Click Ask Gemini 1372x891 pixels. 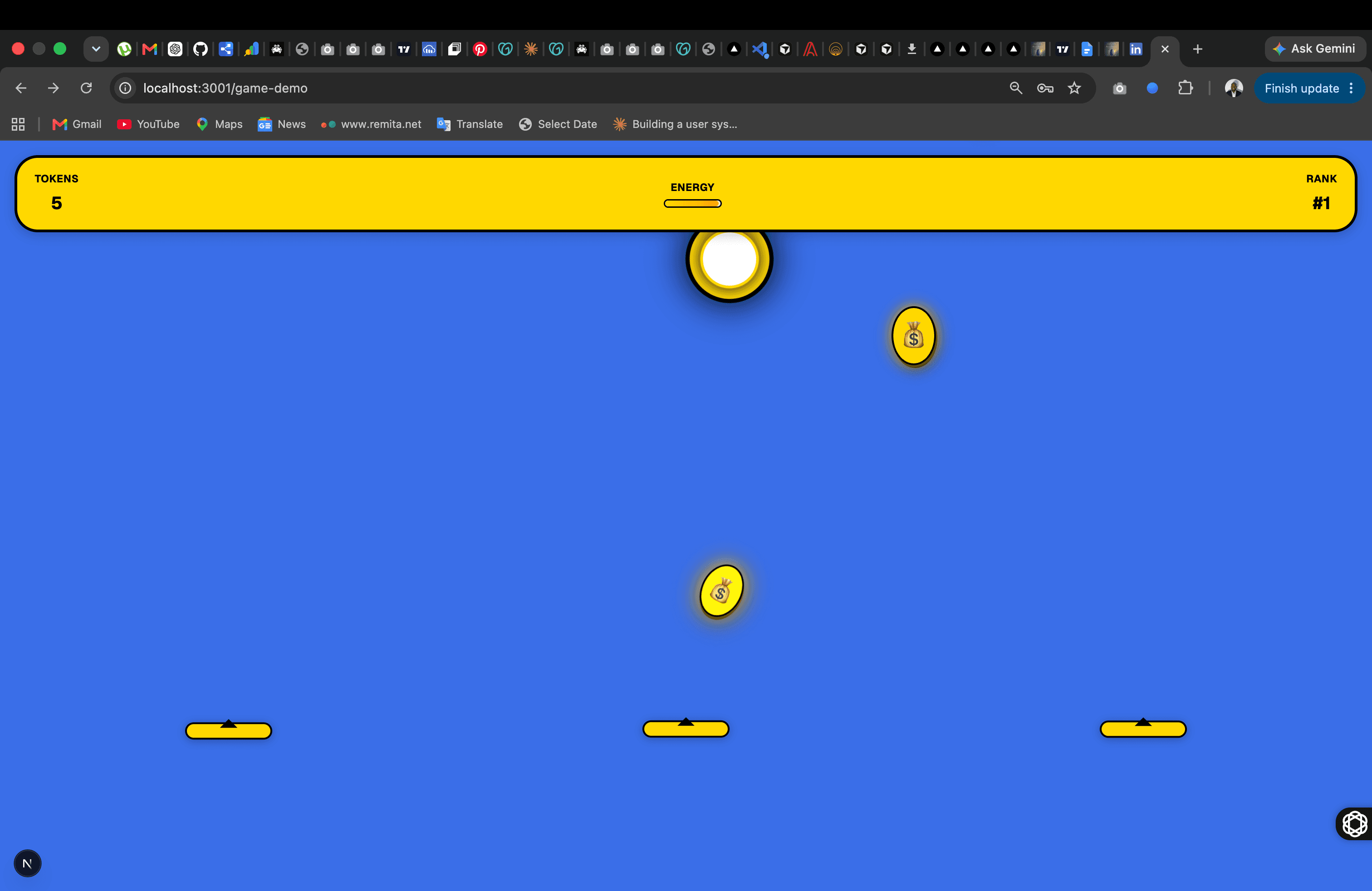click(1315, 49)
